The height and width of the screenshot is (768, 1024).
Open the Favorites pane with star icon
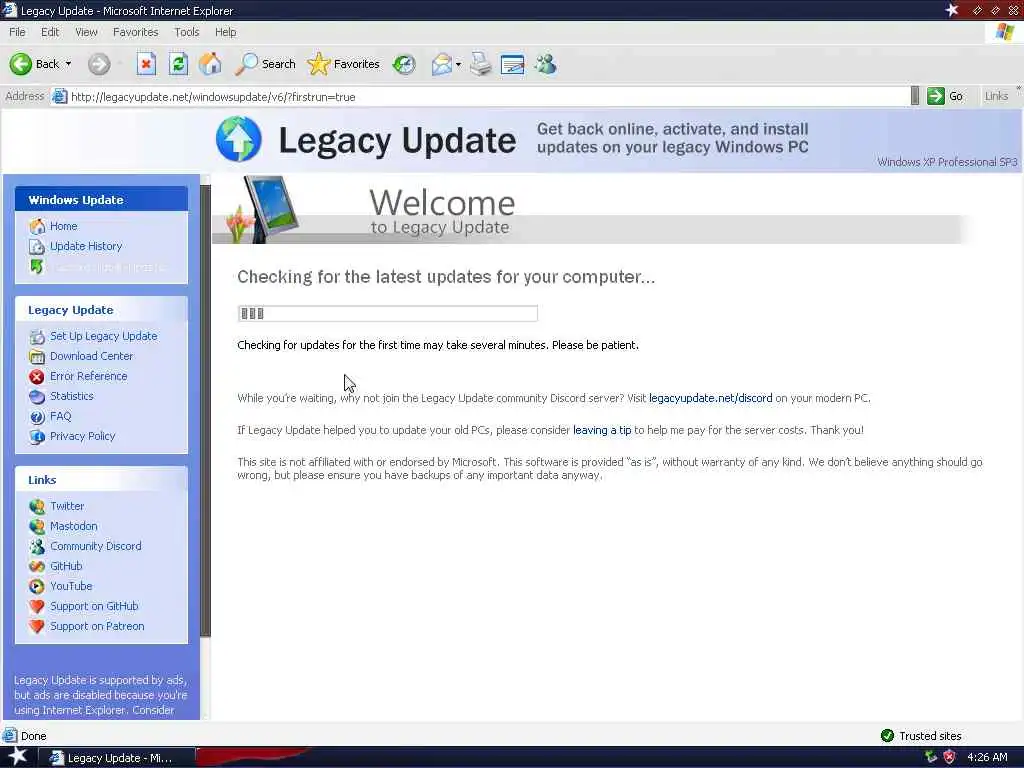tap(344, 64)
